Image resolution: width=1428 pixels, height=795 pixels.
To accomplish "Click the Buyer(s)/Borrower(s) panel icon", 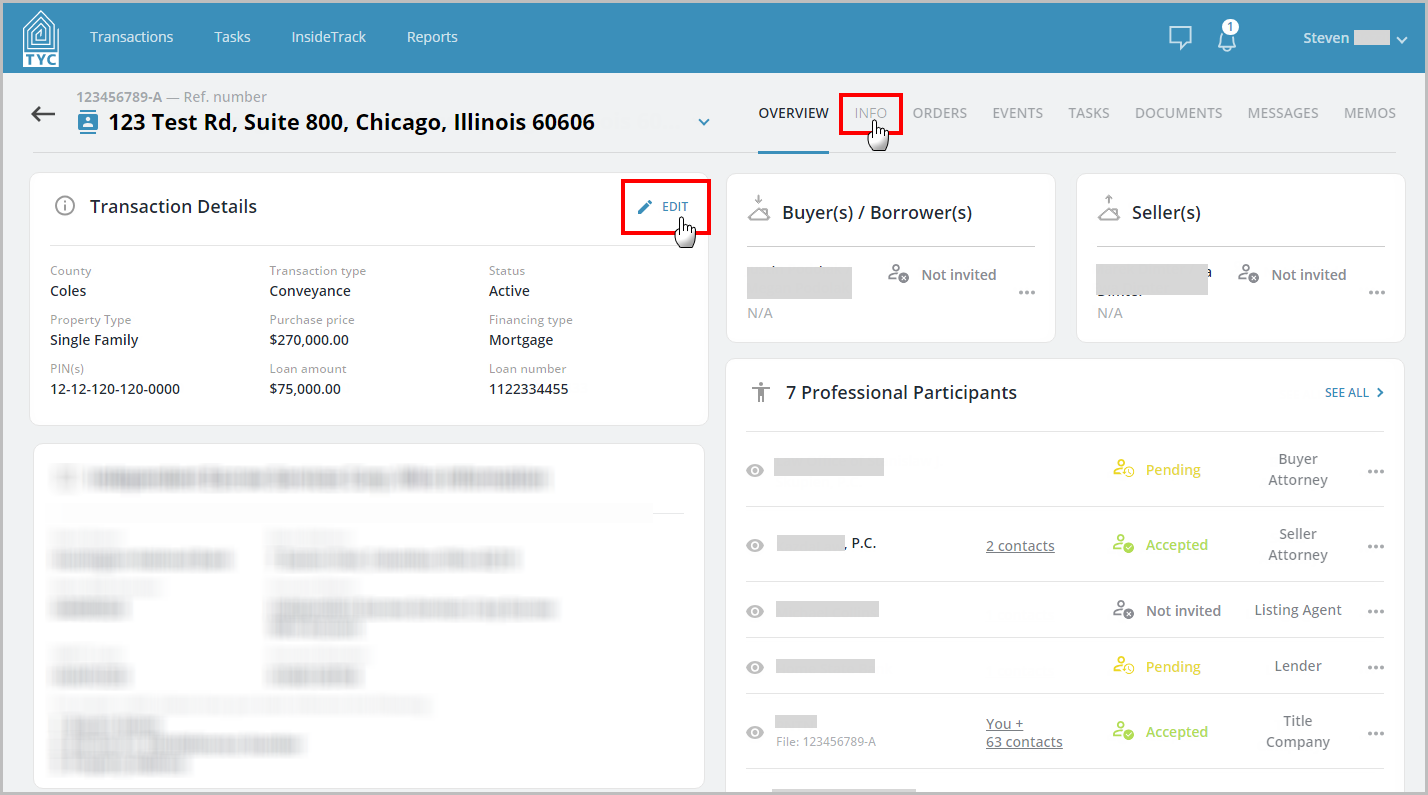I will [759, 211].
